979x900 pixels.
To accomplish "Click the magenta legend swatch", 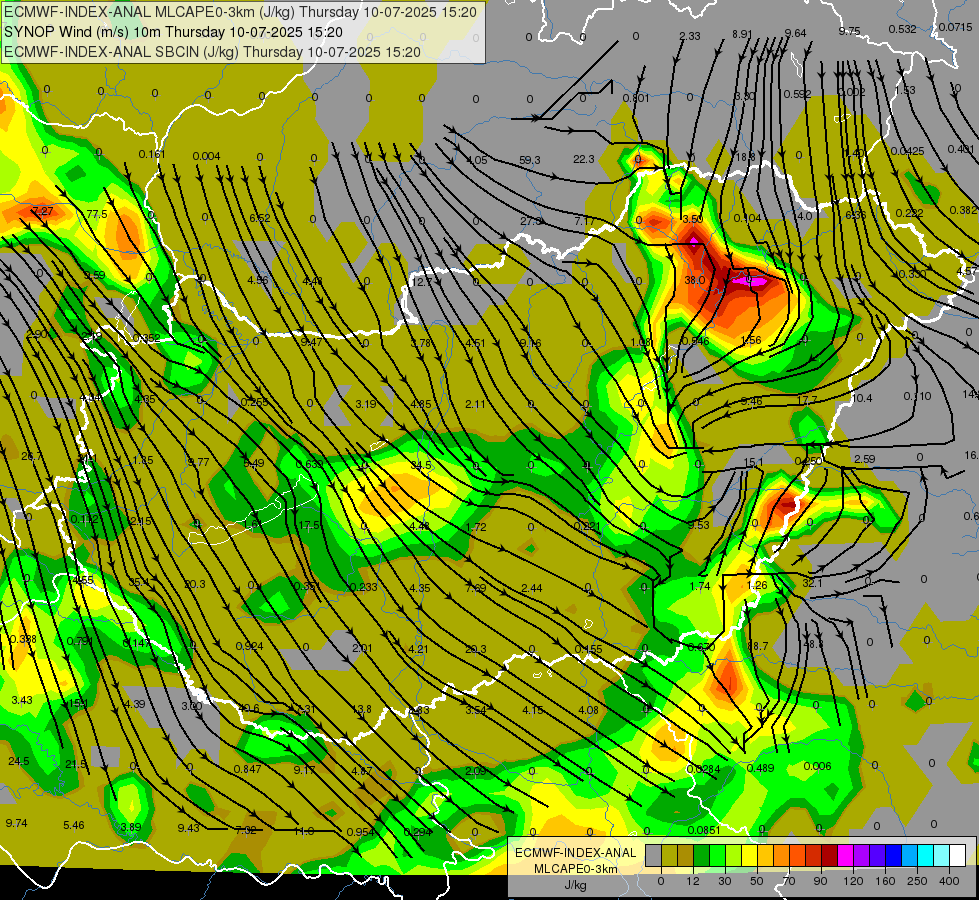I will (x=845, y=856).
